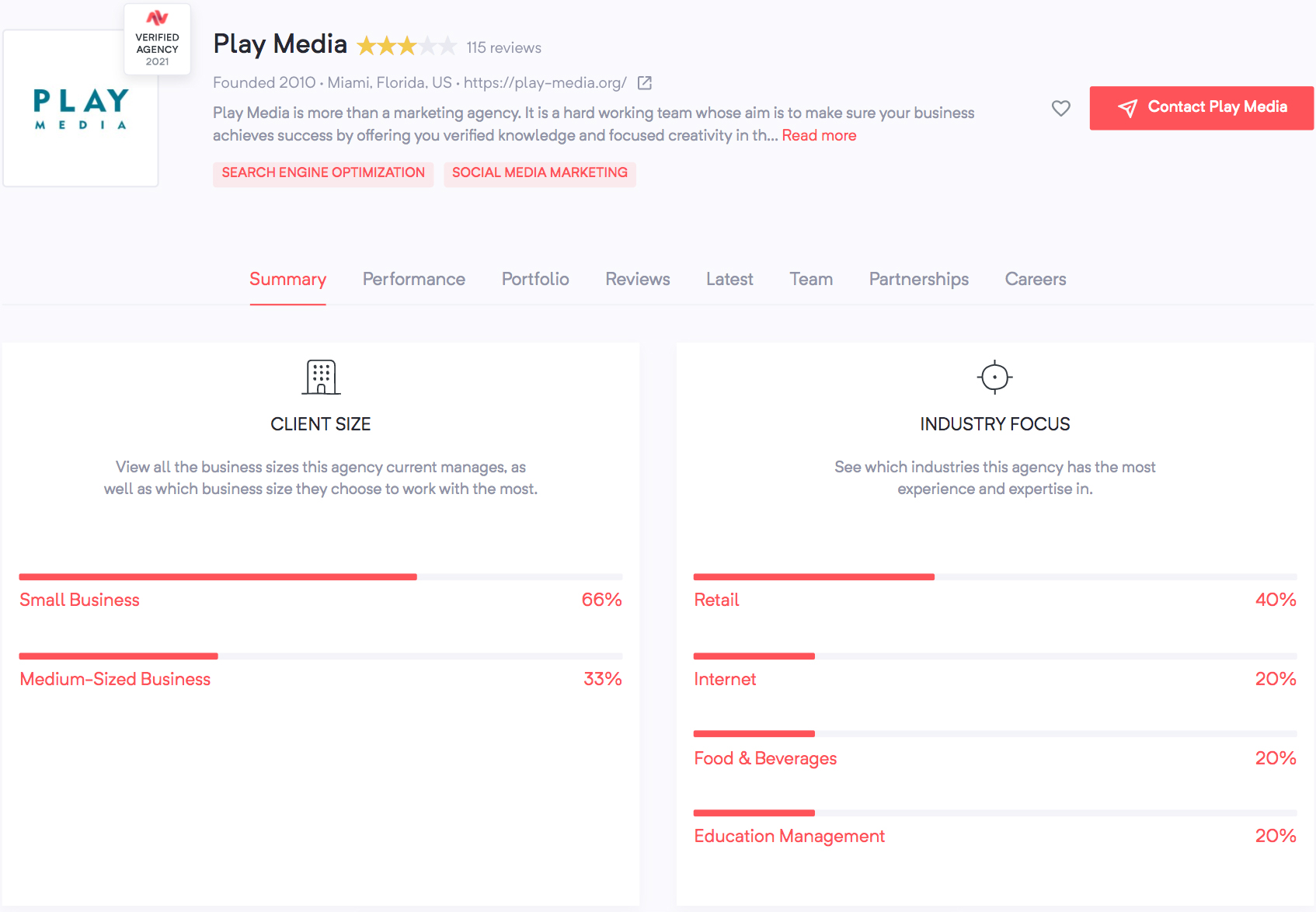Click the star rating next to Play Media
The height and width of the screenshot is (912, 1316).
(406, 47)
